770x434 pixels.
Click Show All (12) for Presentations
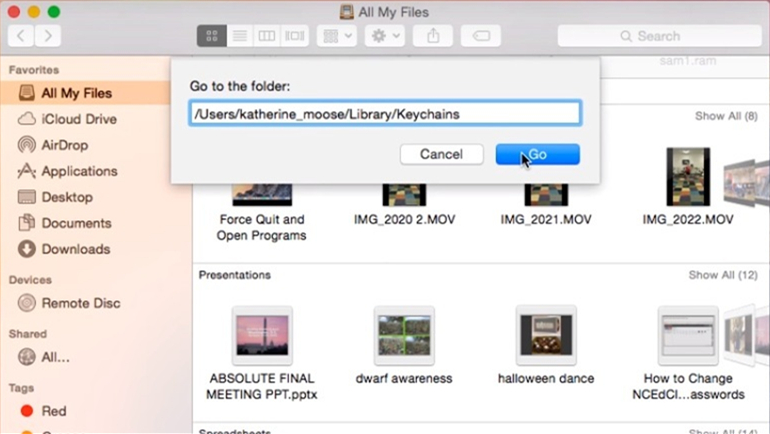(x=723, y=275)
